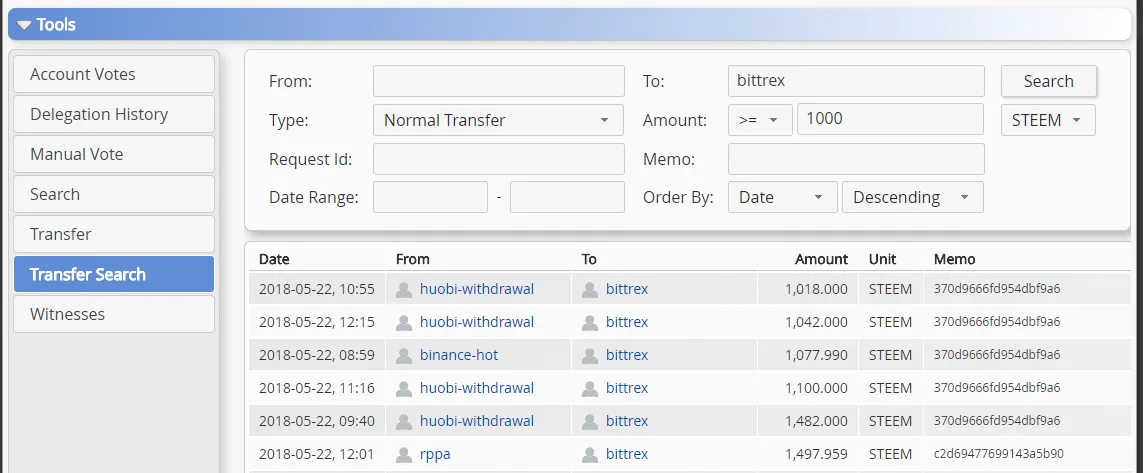Focus the Request Id field
The height and width of the screenshot is (473, 1143).
pyautogui.click(x=499, y=159)
